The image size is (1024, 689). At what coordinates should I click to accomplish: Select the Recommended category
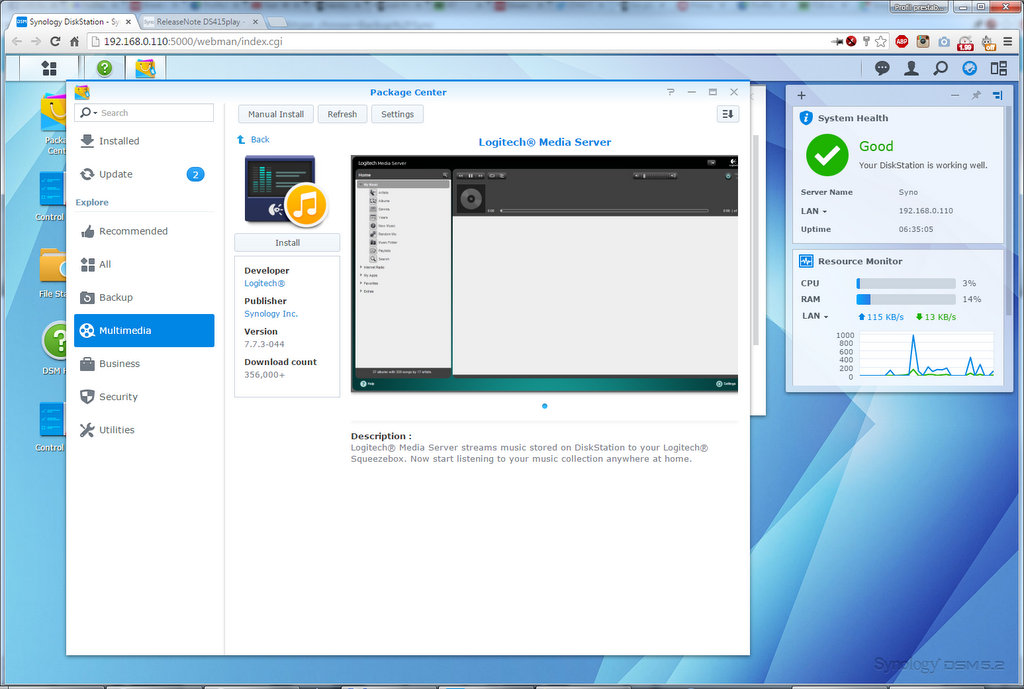pos(144,231)
